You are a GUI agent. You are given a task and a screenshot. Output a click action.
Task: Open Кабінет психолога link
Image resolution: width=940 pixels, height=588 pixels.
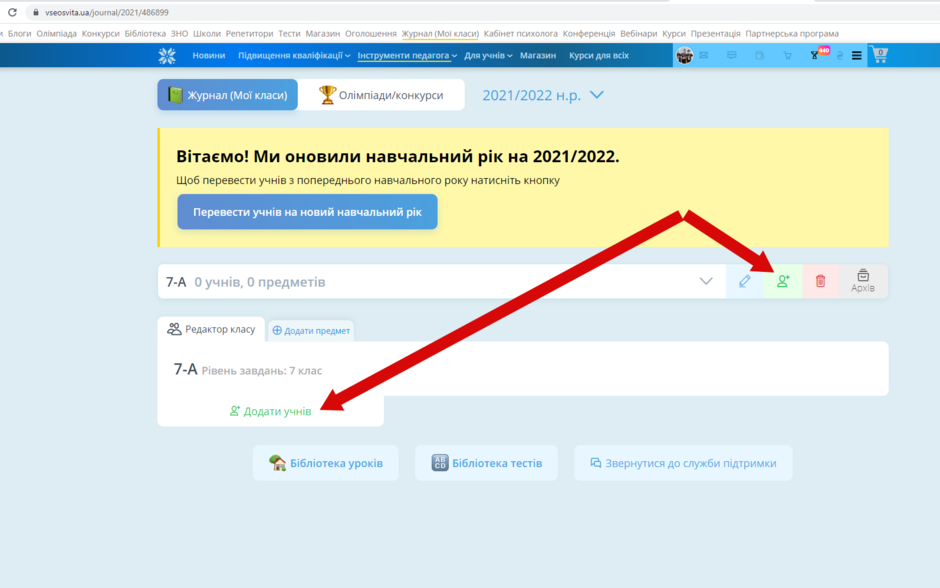click(x=520, y=34)
